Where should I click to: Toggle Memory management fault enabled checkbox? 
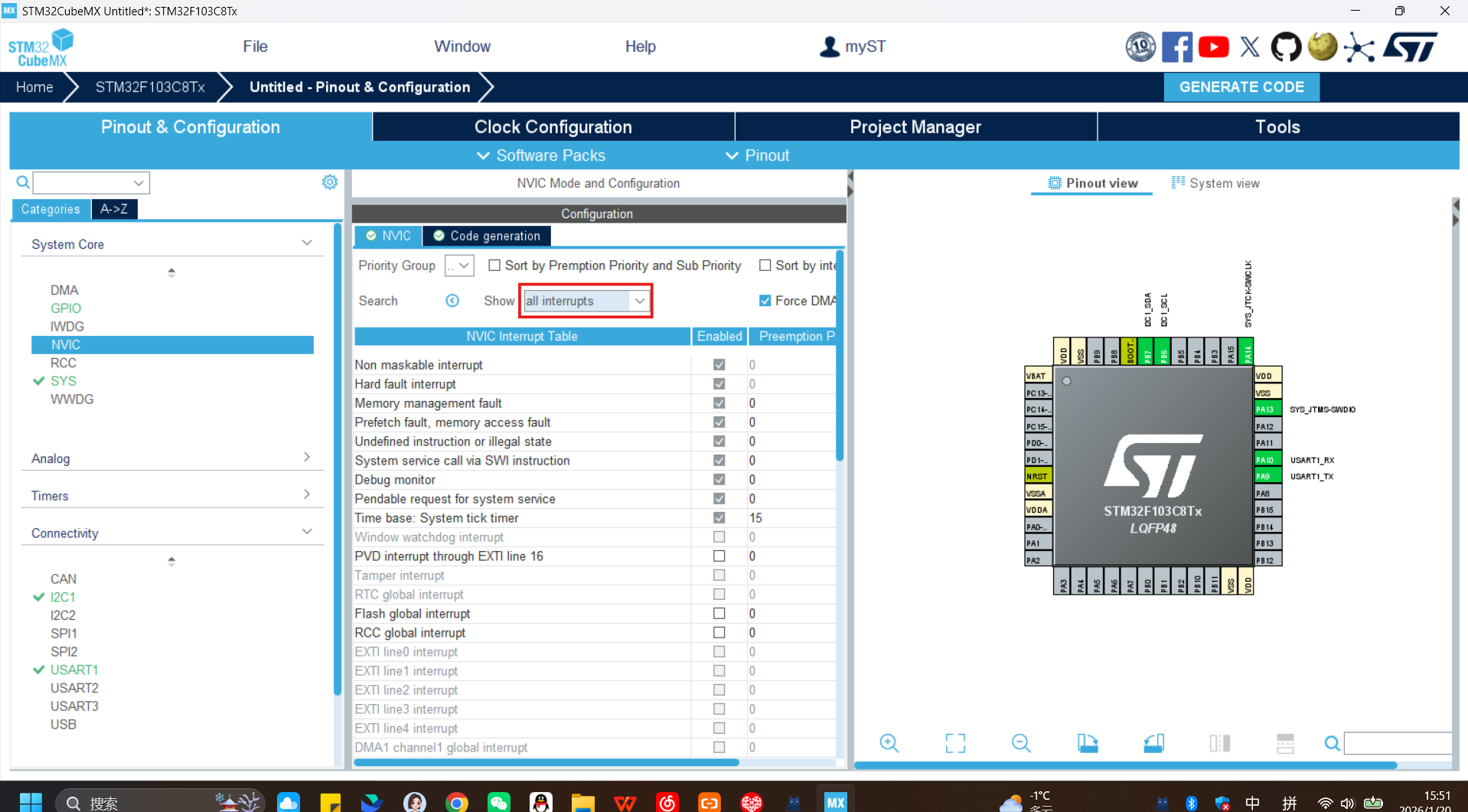tap(719, 403)
